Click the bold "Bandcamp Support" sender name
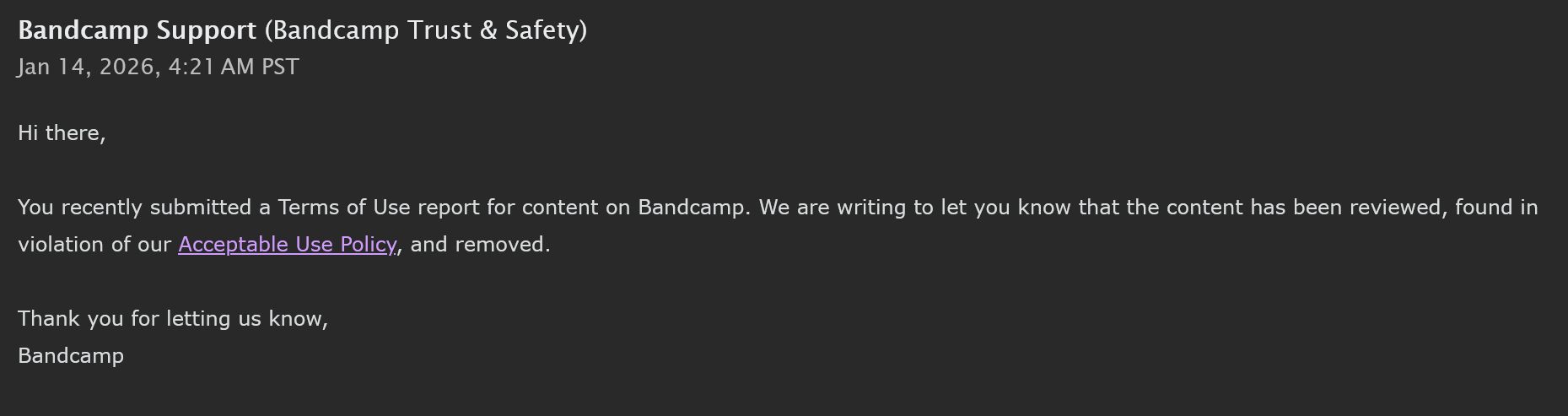 [137, 30]
